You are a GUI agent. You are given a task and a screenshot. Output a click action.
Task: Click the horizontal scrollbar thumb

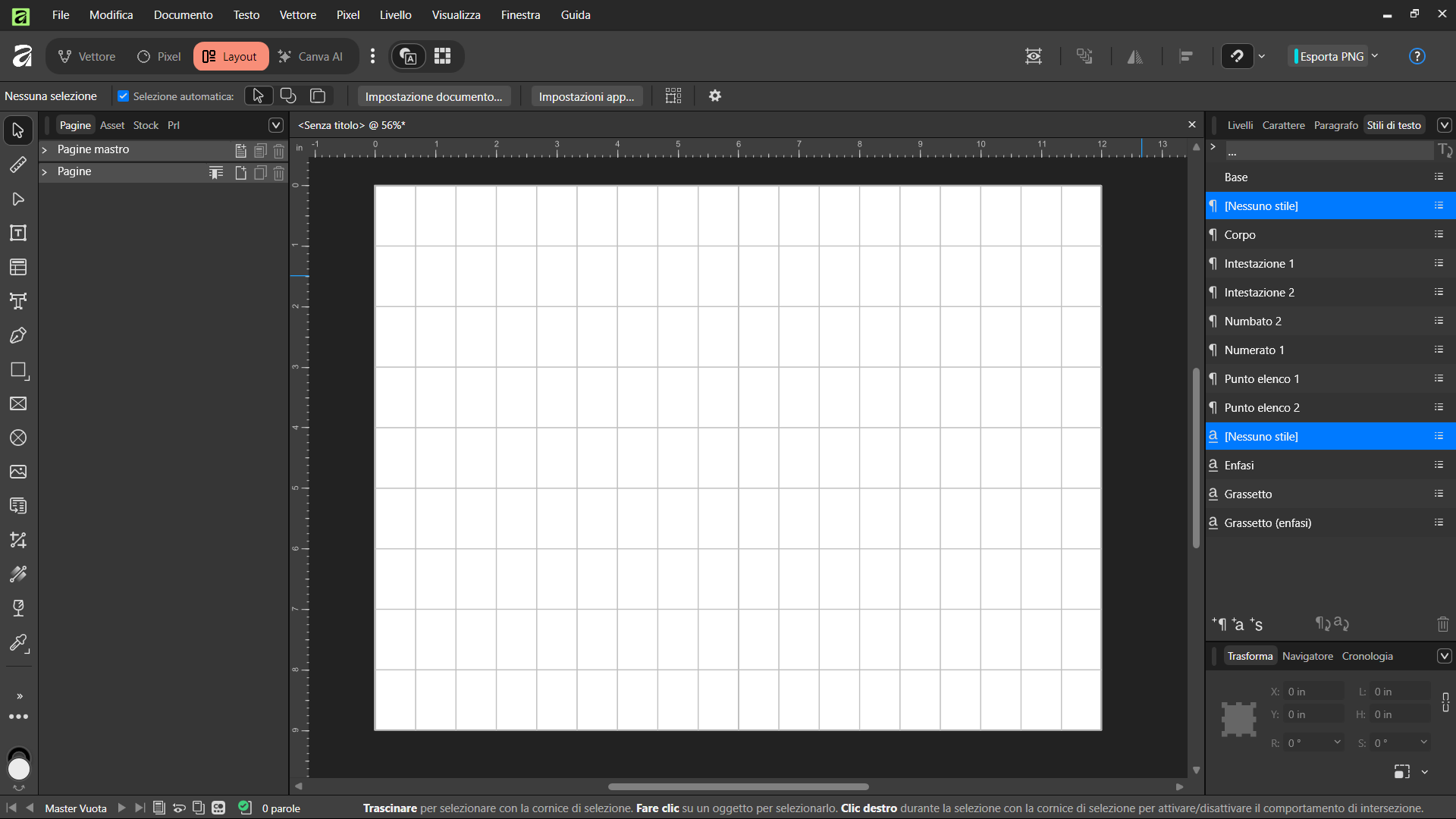click(x=738, y=786)
